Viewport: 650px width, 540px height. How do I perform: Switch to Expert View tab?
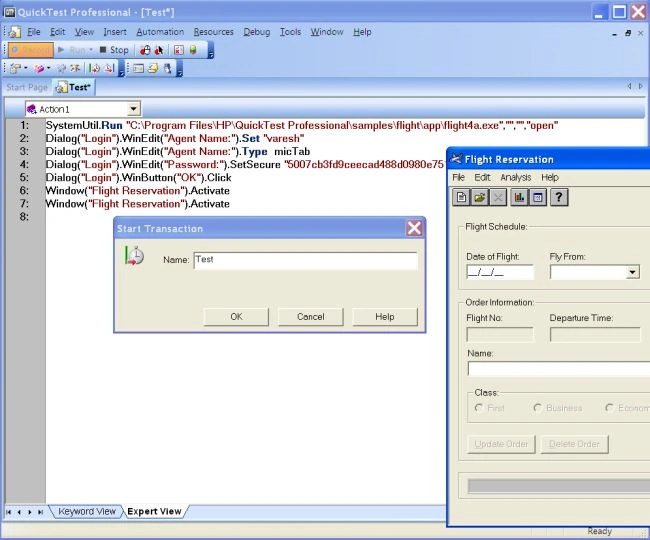click(x=155, y=511)
